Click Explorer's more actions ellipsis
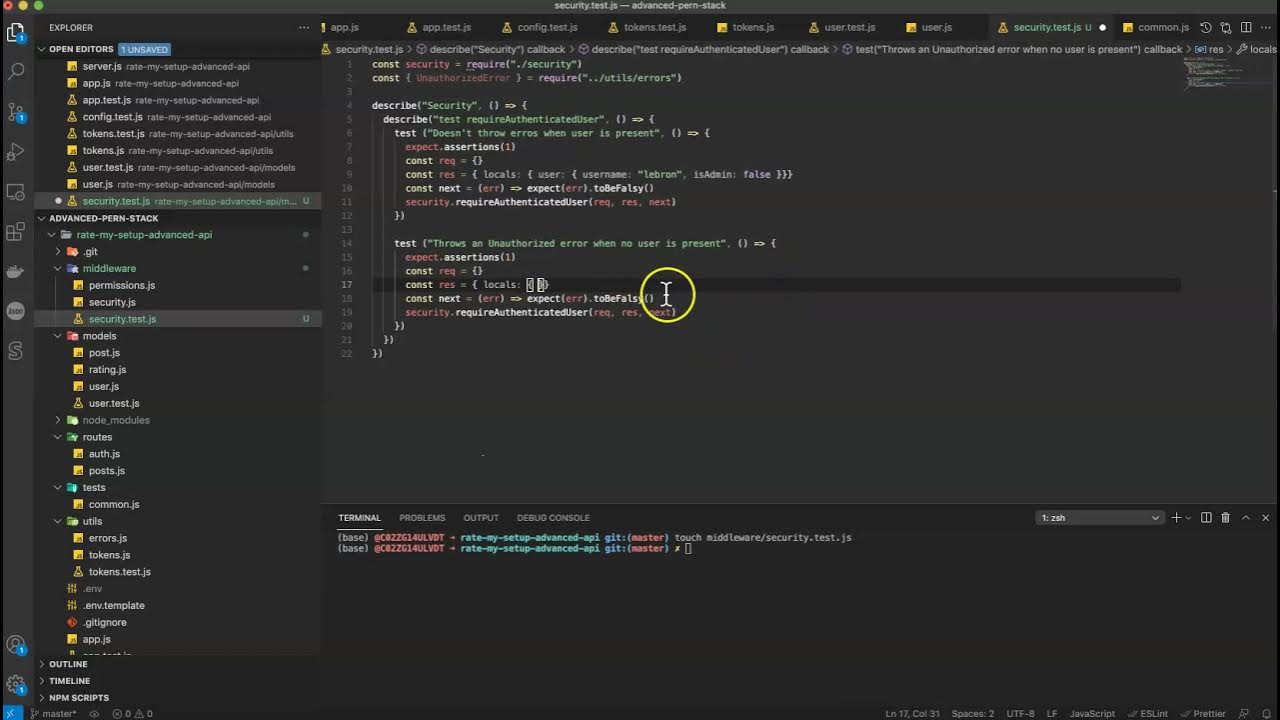This screenshot has height=720, width=1280. tap(304, 27)
